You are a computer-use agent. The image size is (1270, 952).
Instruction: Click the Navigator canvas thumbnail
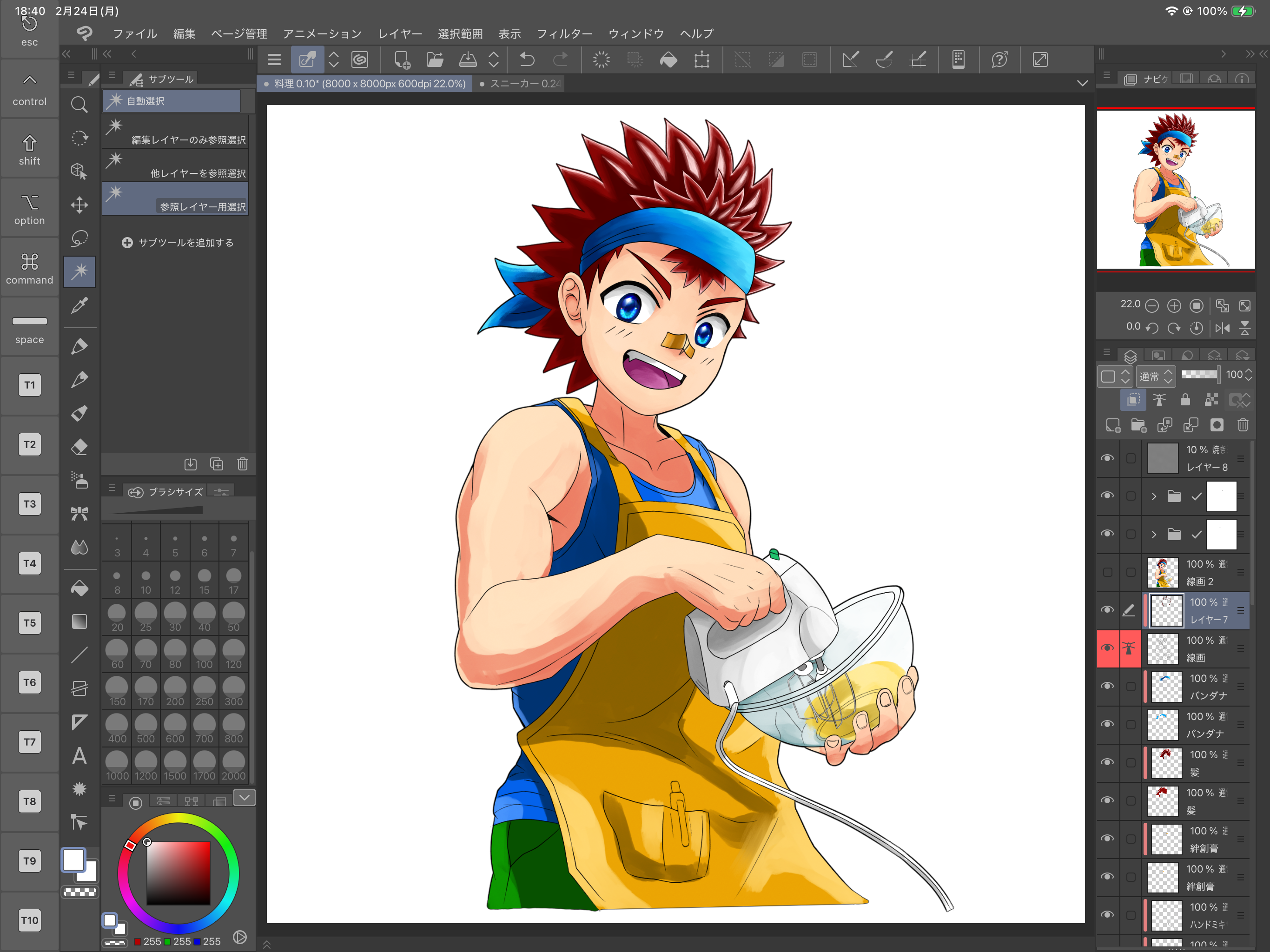(1176, 189)
